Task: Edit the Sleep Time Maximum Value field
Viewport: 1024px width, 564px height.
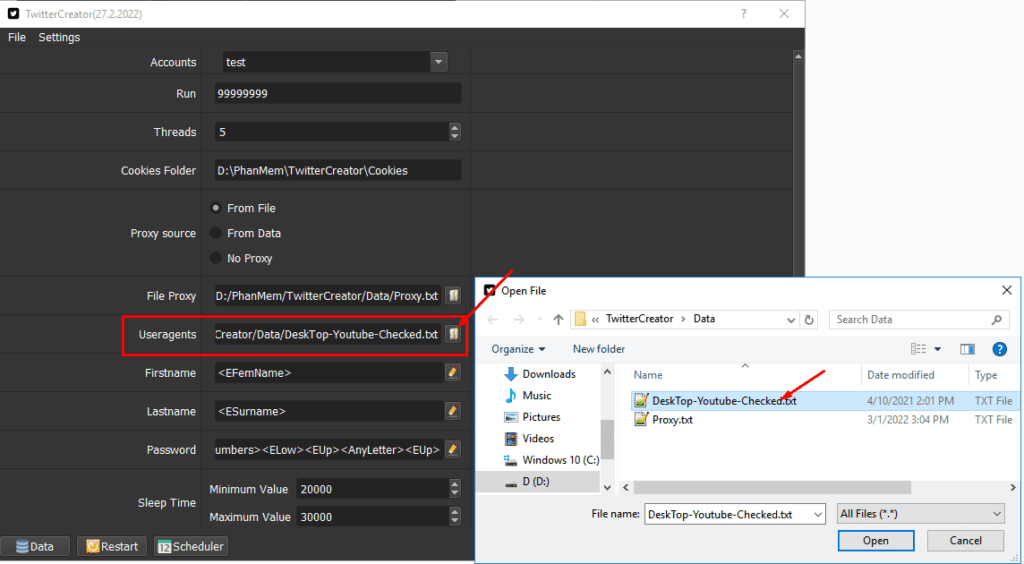Action: click(372, 516)
